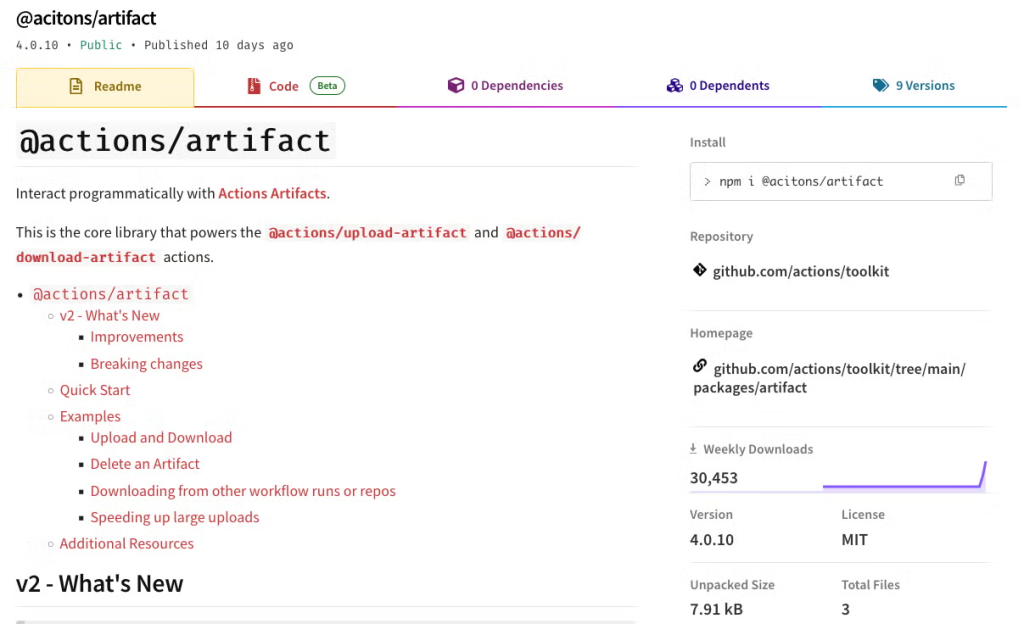Click the Public label under the package name
Viewport: 1024px width, 624px height.
pyautogui.click(x=100, y=44)
